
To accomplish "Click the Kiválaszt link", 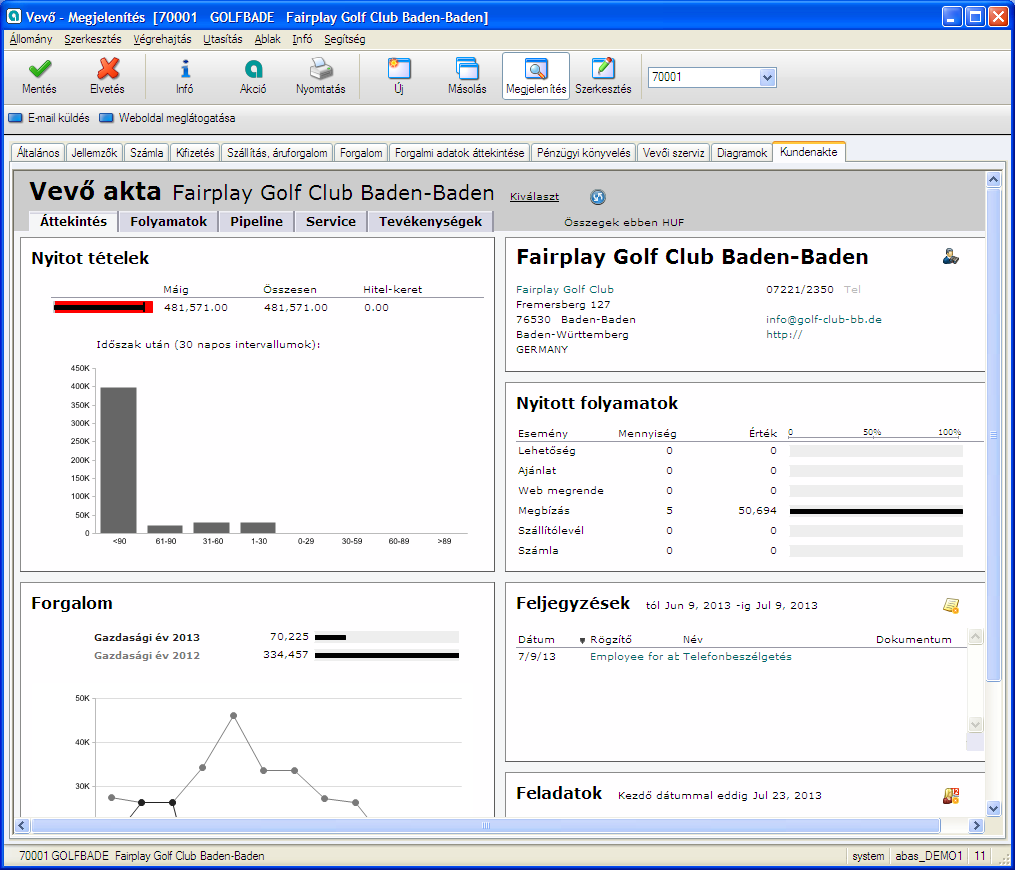I will pyautogui.click(x=534, y=197).
